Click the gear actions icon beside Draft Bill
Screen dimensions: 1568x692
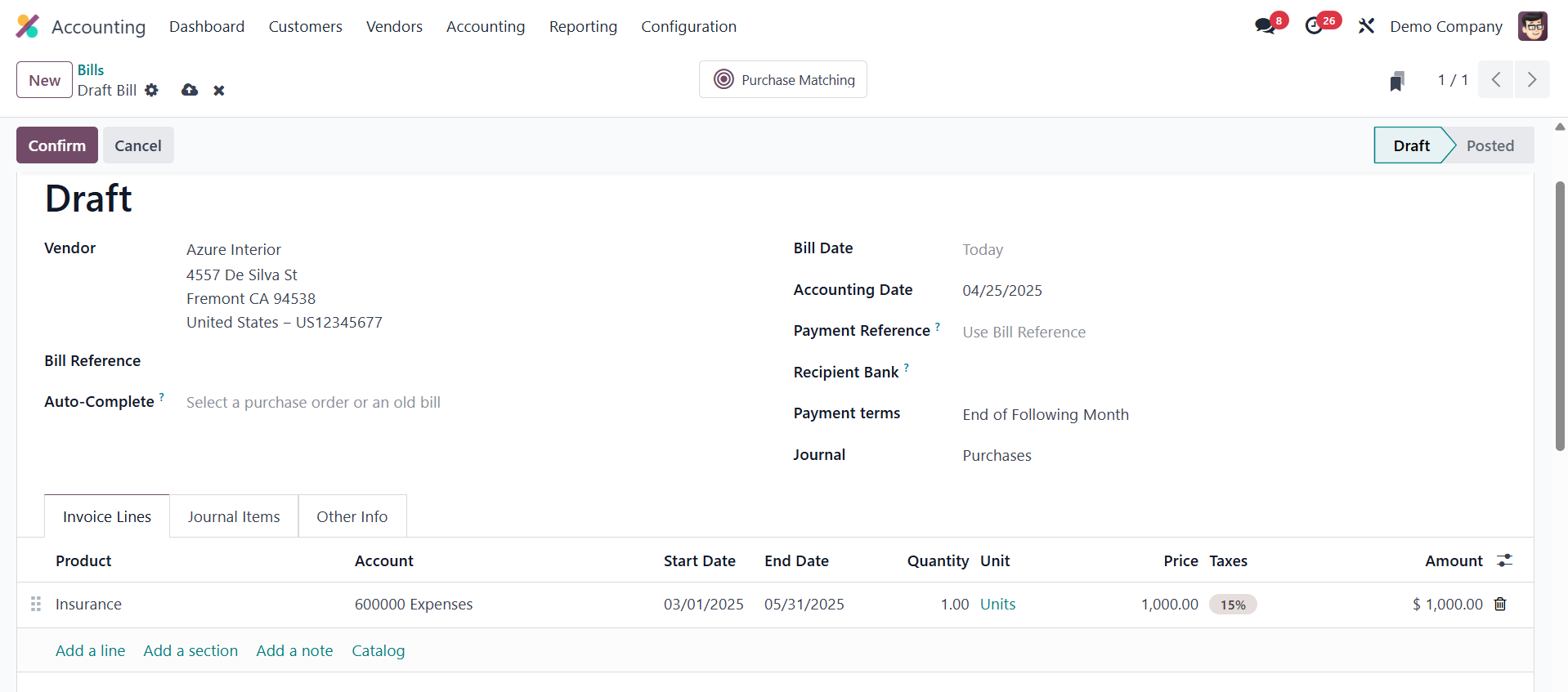[x=151, y=90]
